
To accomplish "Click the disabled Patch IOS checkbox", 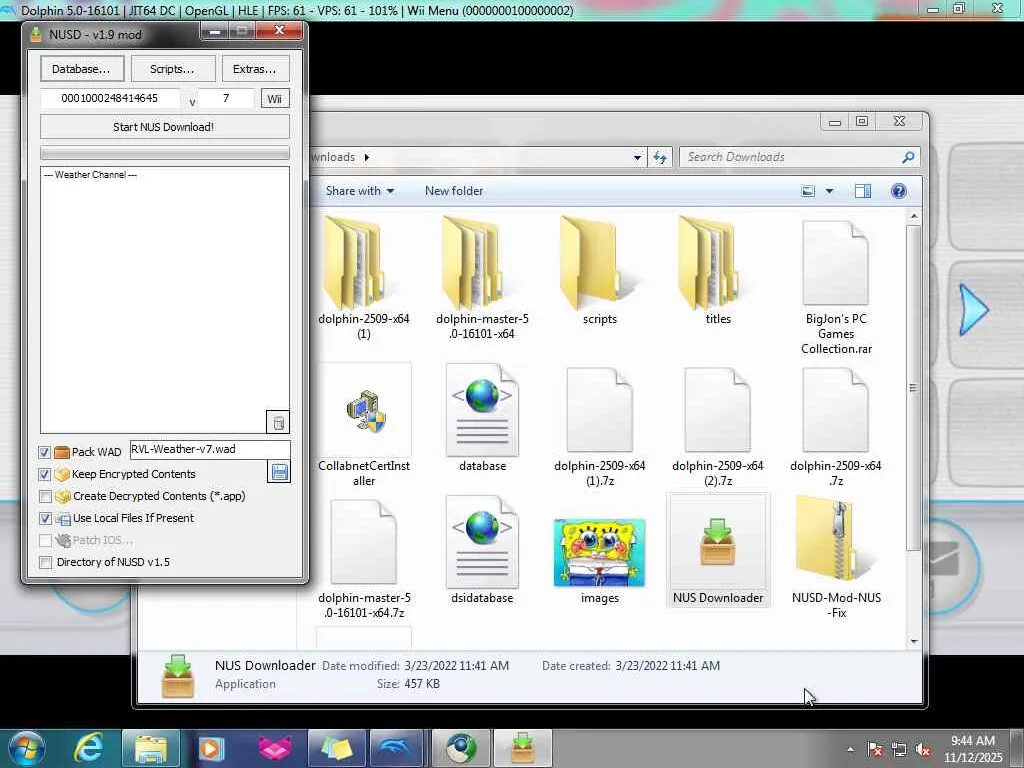I will tap(44, 540).
